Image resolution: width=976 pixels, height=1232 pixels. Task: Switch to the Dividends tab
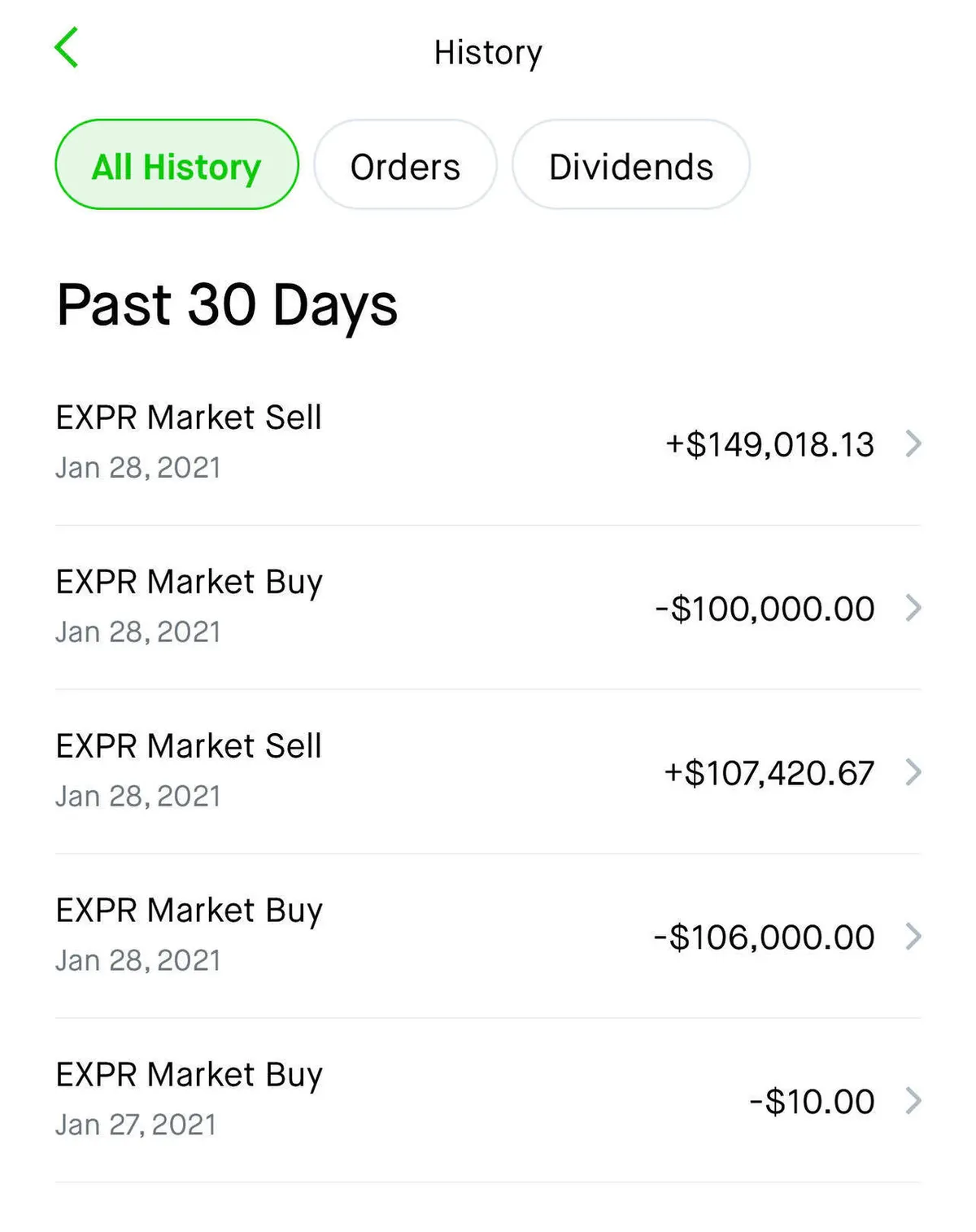click(631, 165)
